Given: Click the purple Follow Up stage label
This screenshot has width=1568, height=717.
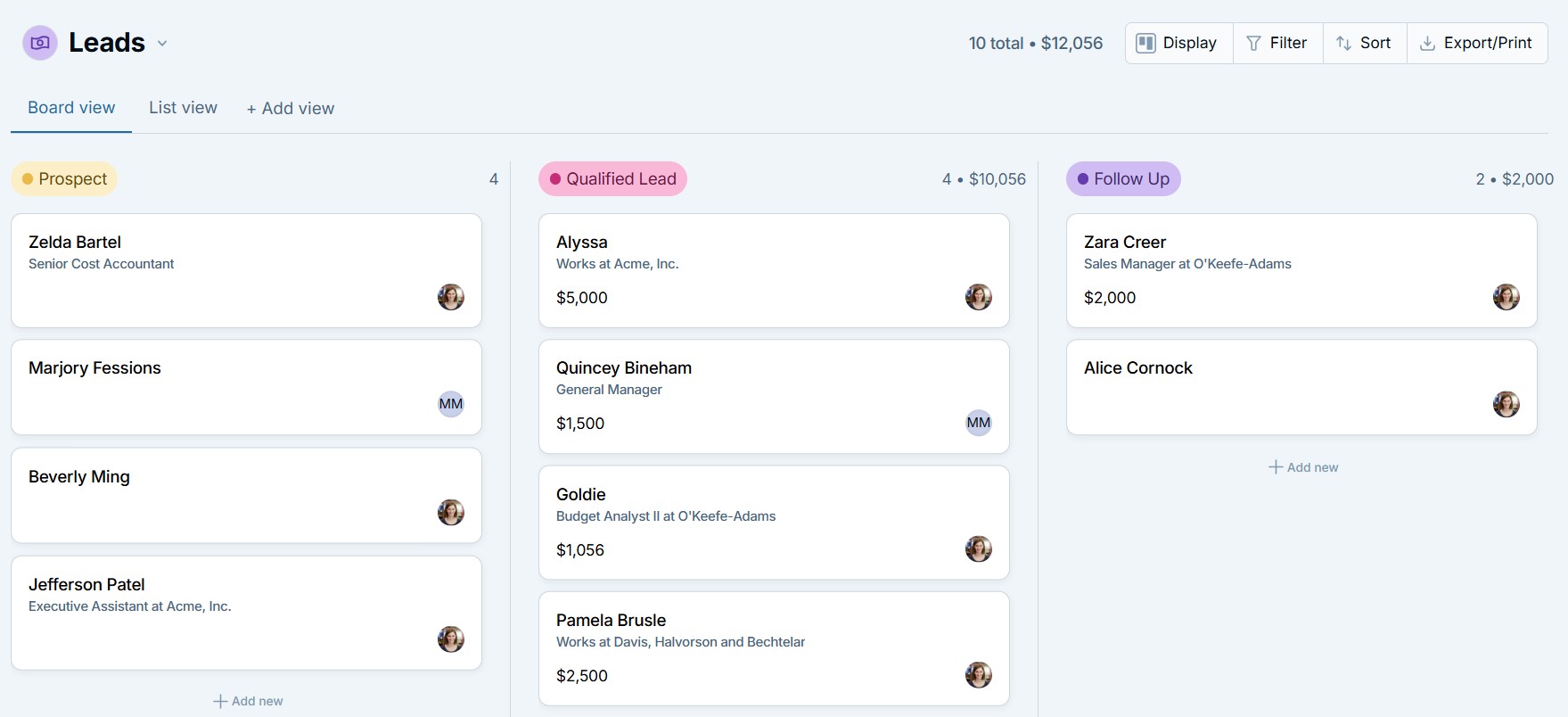Looking at the screenshot, I should (x=1123, y=178).
